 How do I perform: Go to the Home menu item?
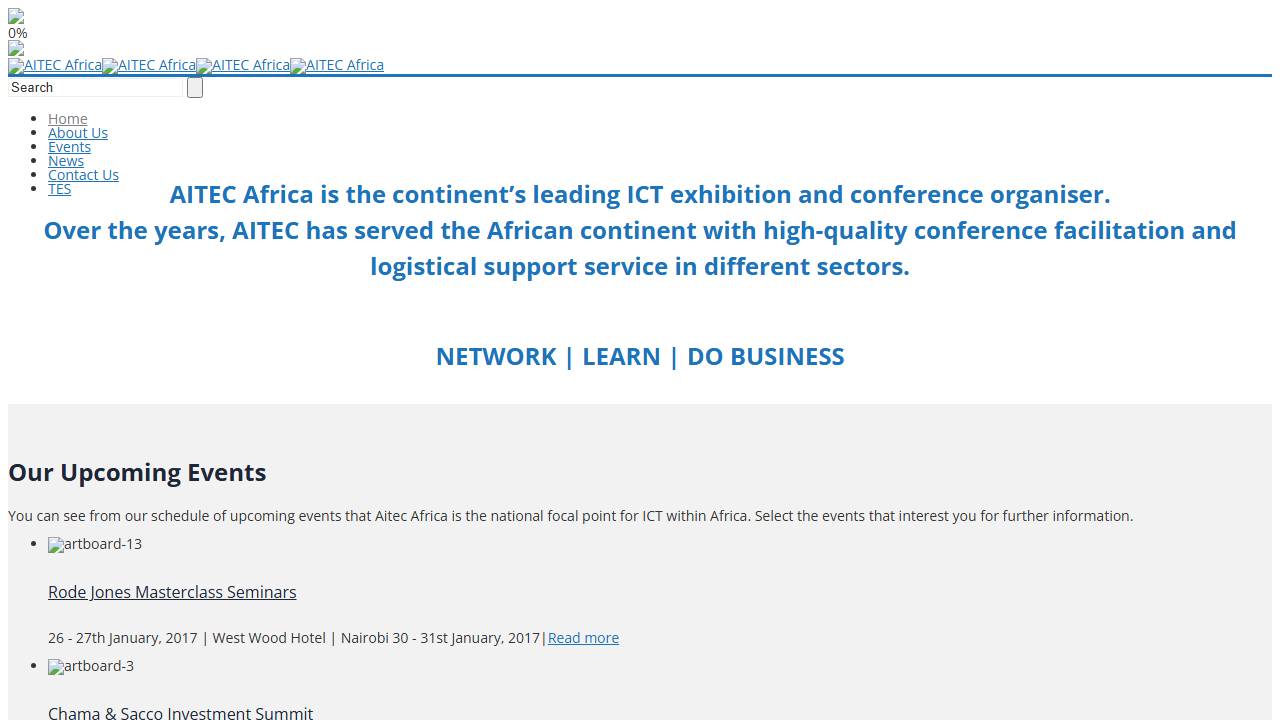pos(68,119)
